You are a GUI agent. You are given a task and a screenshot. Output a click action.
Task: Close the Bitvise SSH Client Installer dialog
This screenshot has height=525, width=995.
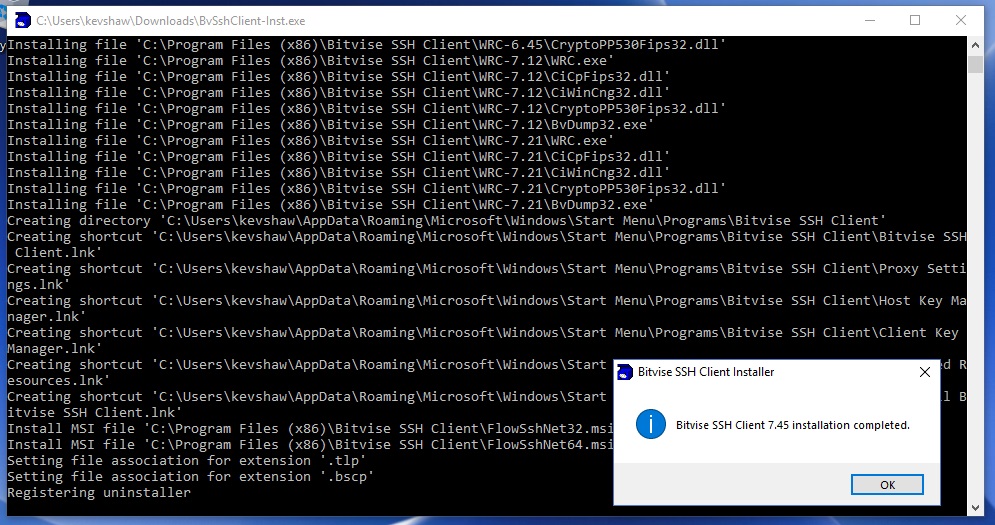tap(924, 372)
